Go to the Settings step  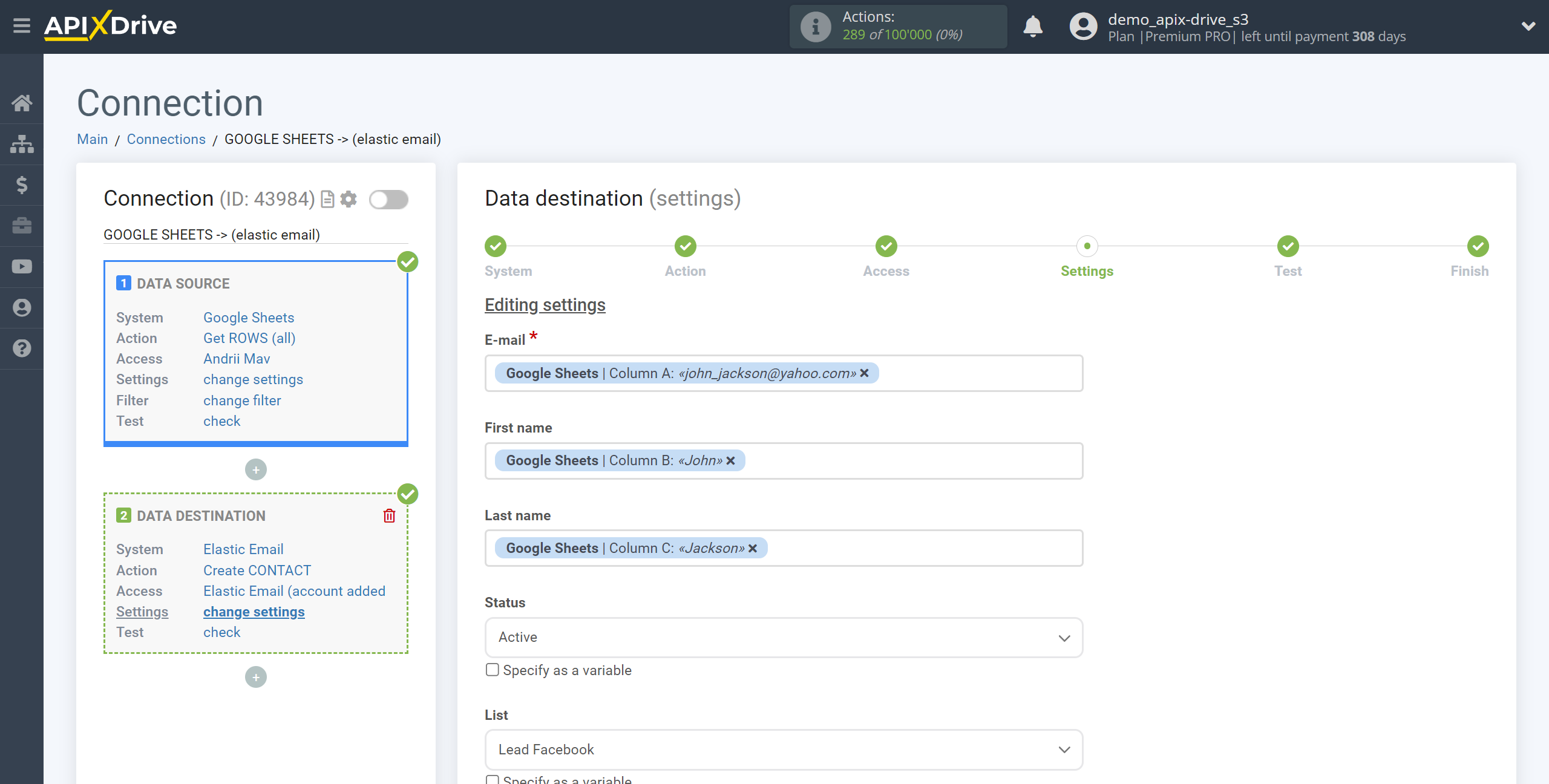[x=1087, y=246]
